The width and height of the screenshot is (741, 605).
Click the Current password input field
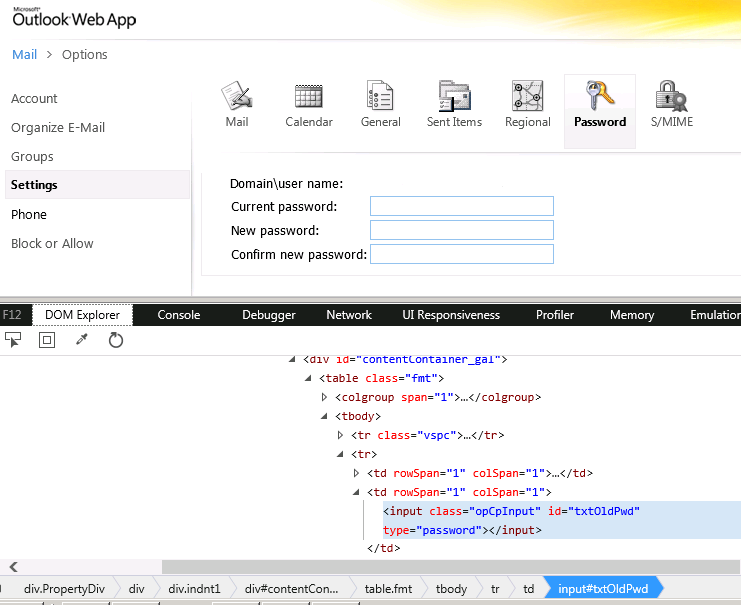pos(462,206)
